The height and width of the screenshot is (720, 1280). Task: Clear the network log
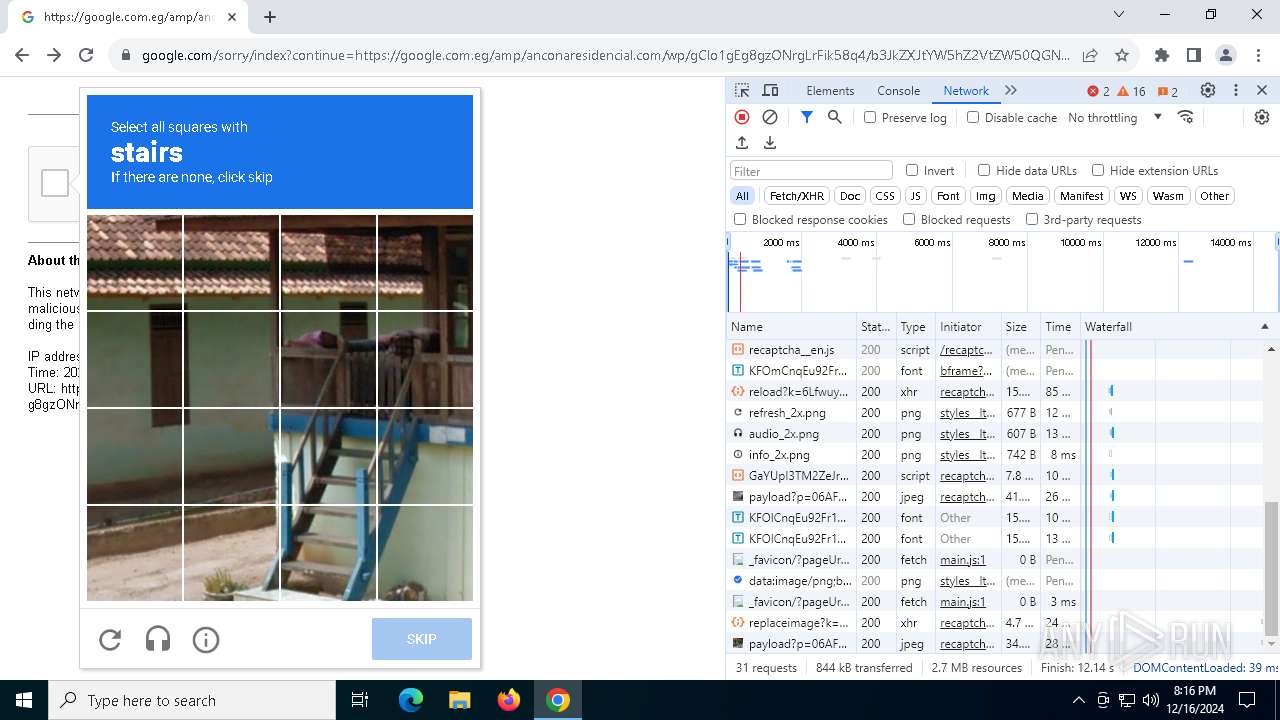coord(770,117)
